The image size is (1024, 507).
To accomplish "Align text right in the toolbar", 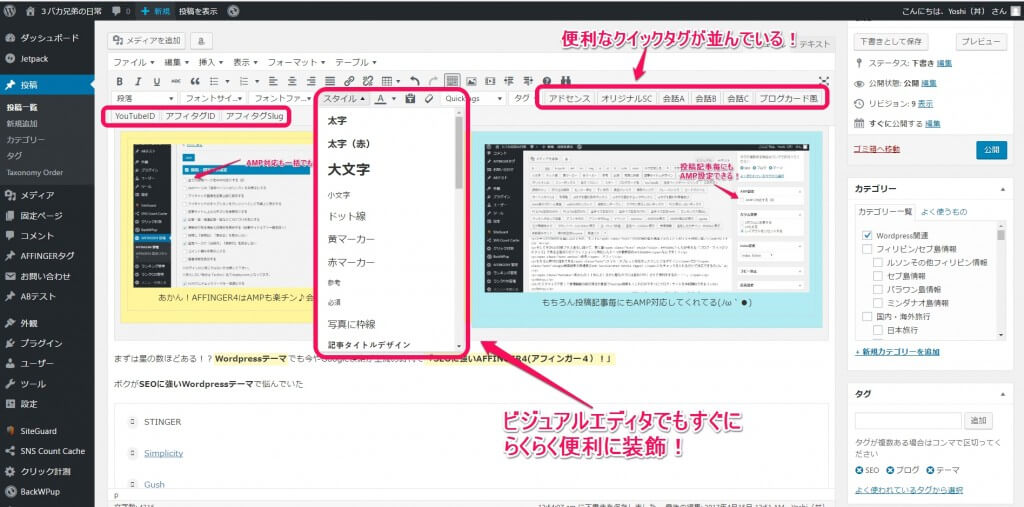I will (311, 82).
